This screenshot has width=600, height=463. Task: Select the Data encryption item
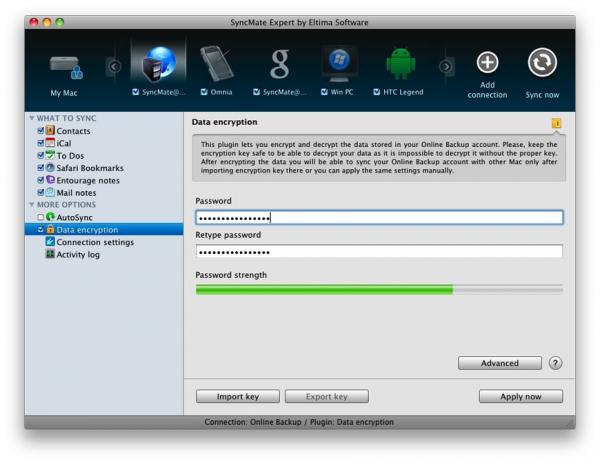tap(104, 230)
